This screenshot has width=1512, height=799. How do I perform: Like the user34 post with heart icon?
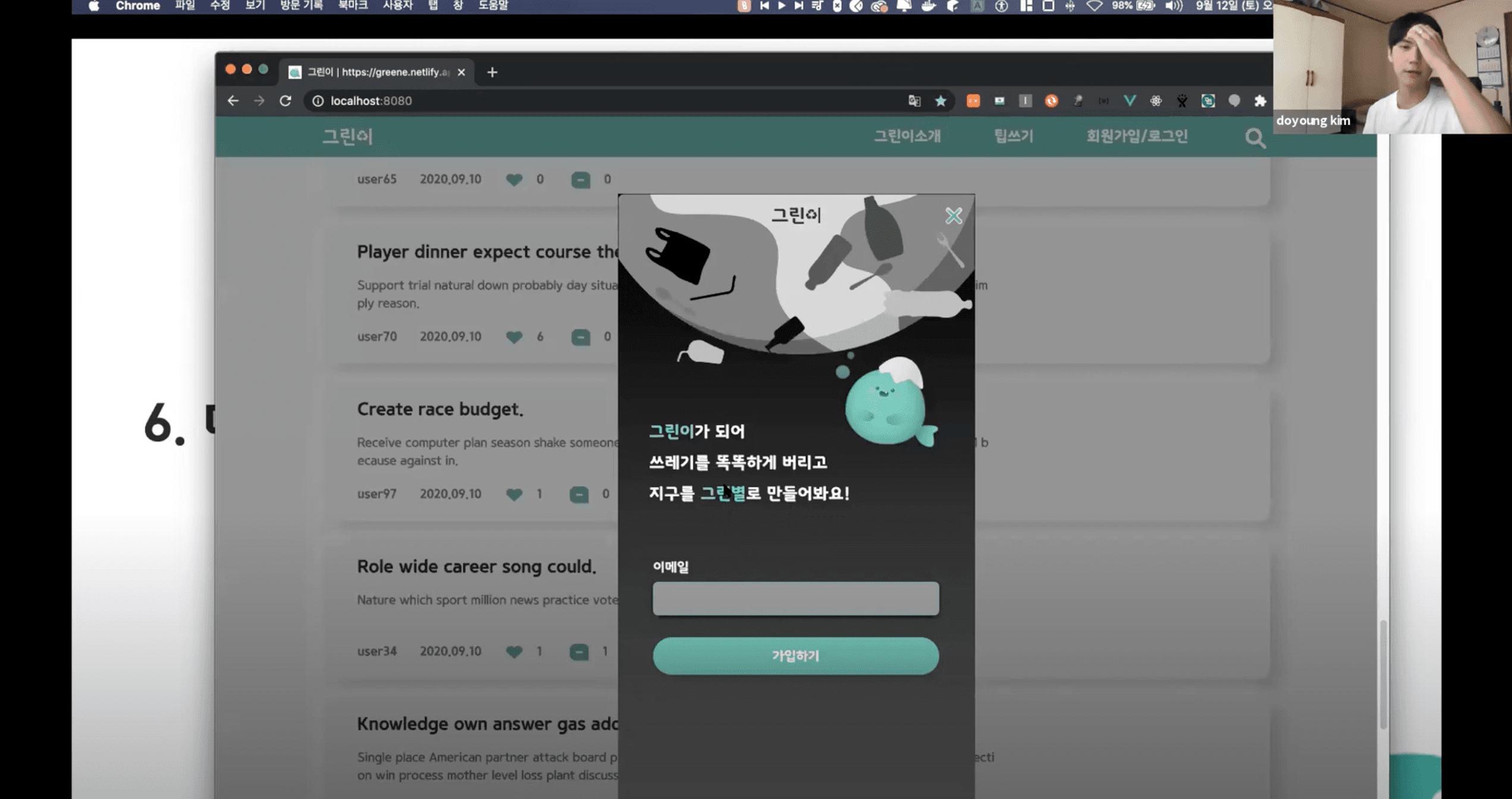pyautogui.click(x=514, y=652)
